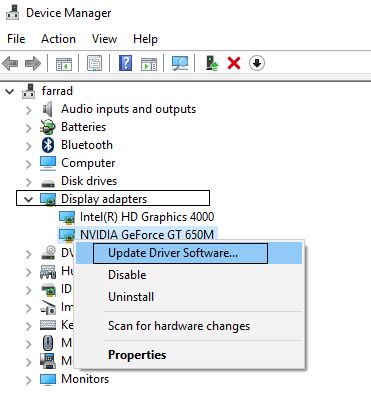Choose Scan for hardware changes
The width and height of the screenshot is (371, 399).
point(189,326)
